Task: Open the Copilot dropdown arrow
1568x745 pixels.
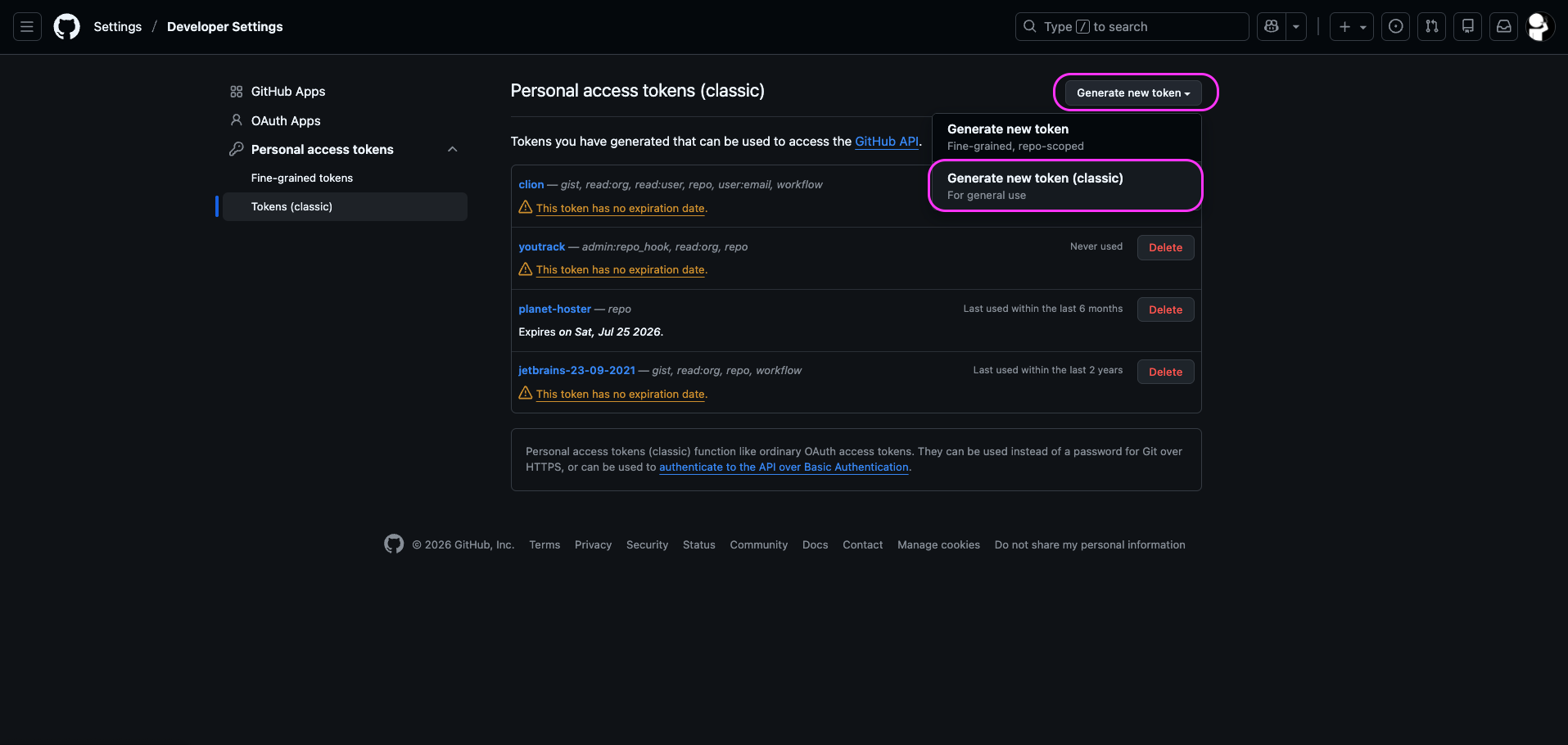Action: click(x=1296, y=27)
